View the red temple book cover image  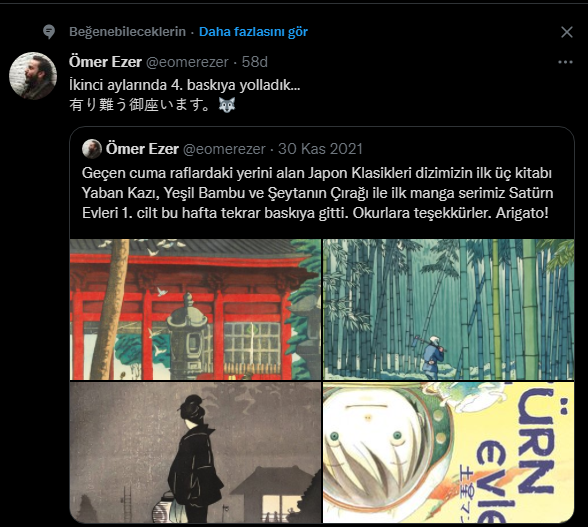(195, 309)
